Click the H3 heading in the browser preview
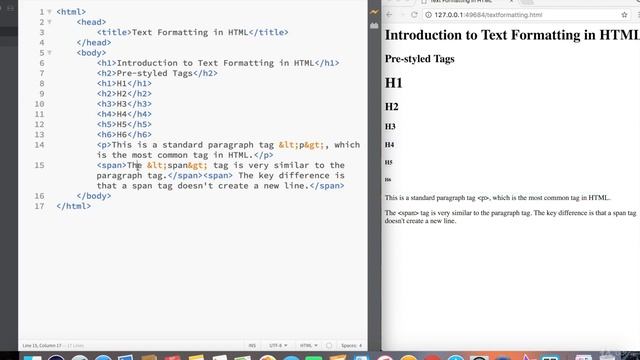Screen dimensions: 640x360 (390, 127)
